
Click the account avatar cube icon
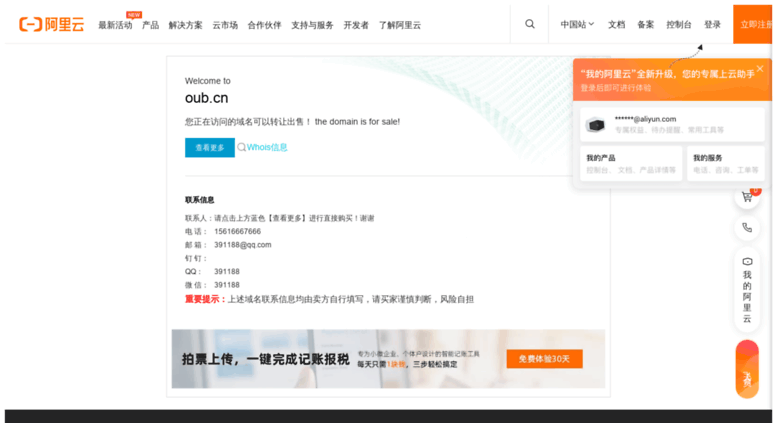596,125
